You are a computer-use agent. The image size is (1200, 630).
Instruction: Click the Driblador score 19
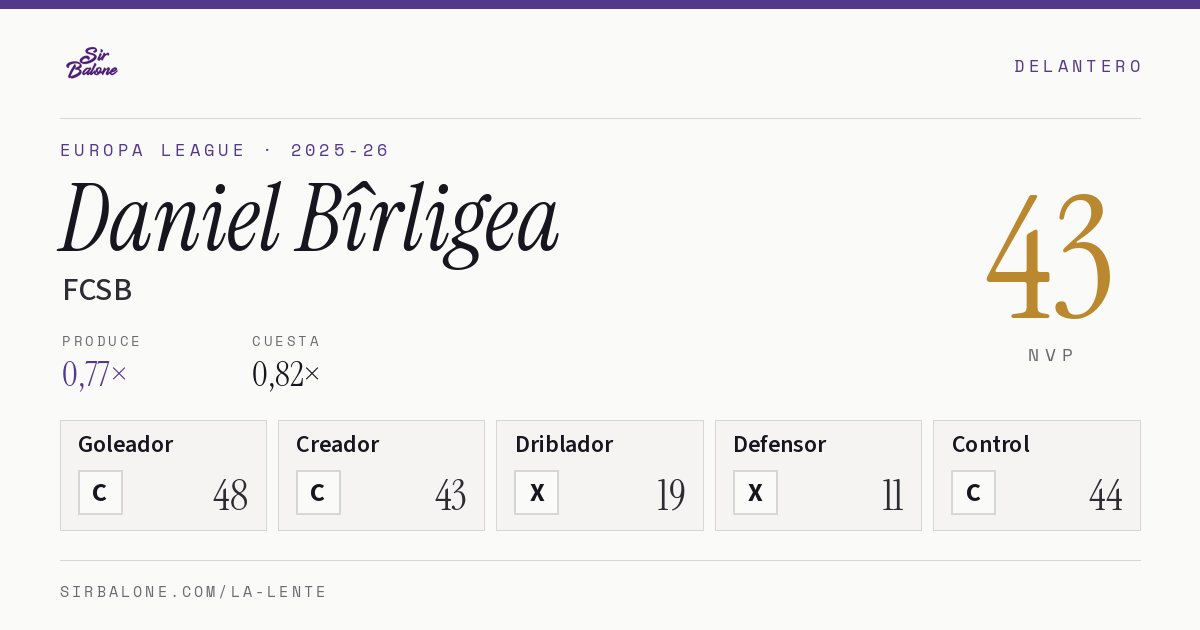click(671, 495)
